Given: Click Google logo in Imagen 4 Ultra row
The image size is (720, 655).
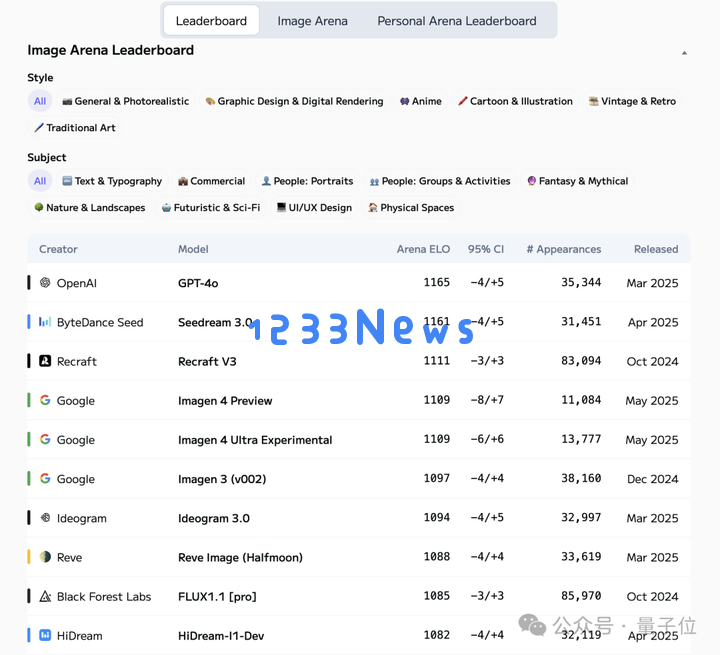Looking at the screenshot, I should tap(45, 440).
